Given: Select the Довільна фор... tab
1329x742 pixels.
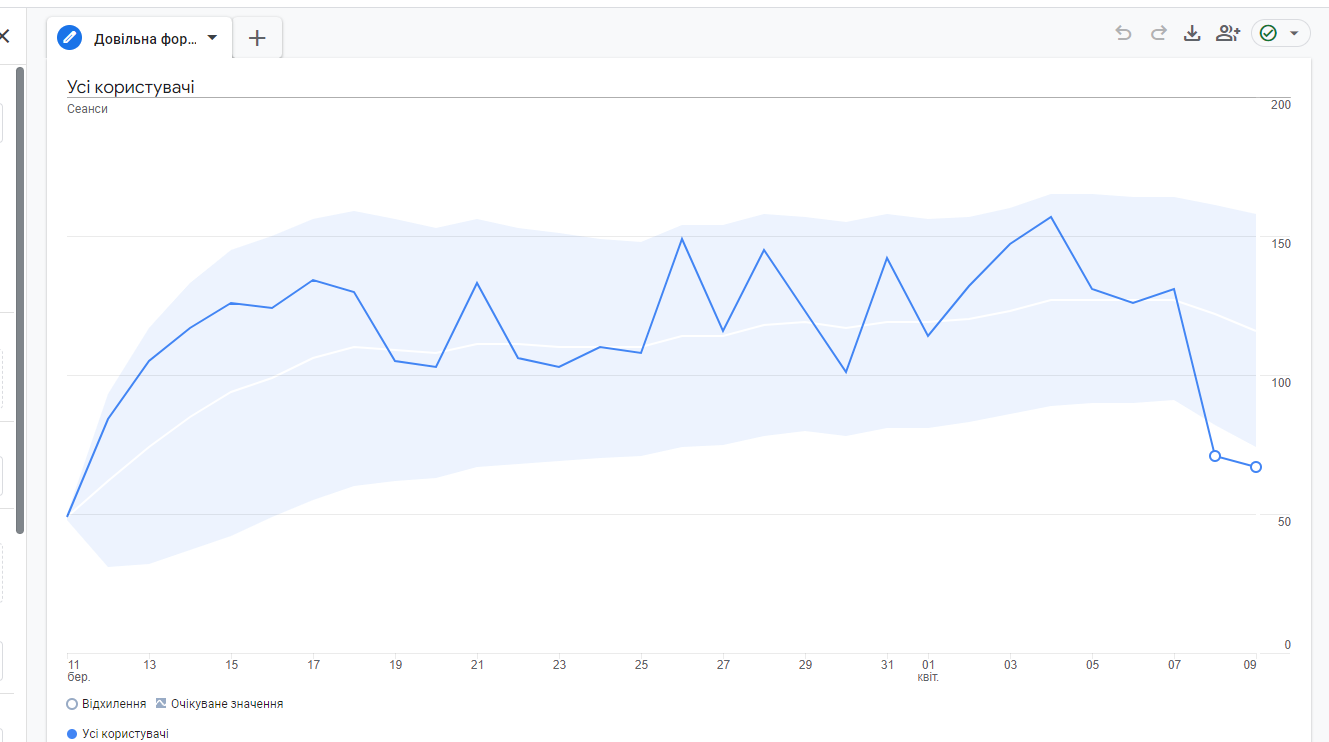Looking at the screenshot, I should click(145, 39).
